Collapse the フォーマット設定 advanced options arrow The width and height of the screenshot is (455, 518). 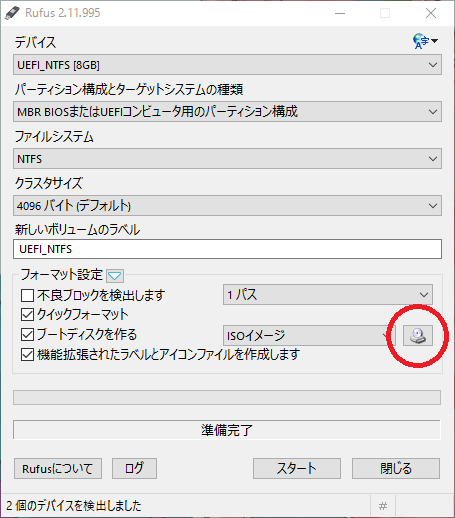click(115, 276)
